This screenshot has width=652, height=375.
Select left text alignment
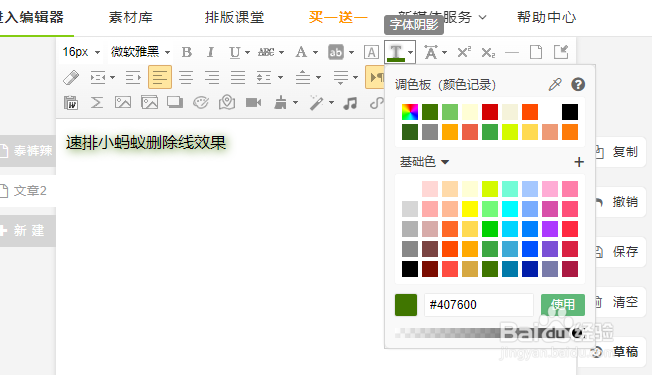coord(160,77)
